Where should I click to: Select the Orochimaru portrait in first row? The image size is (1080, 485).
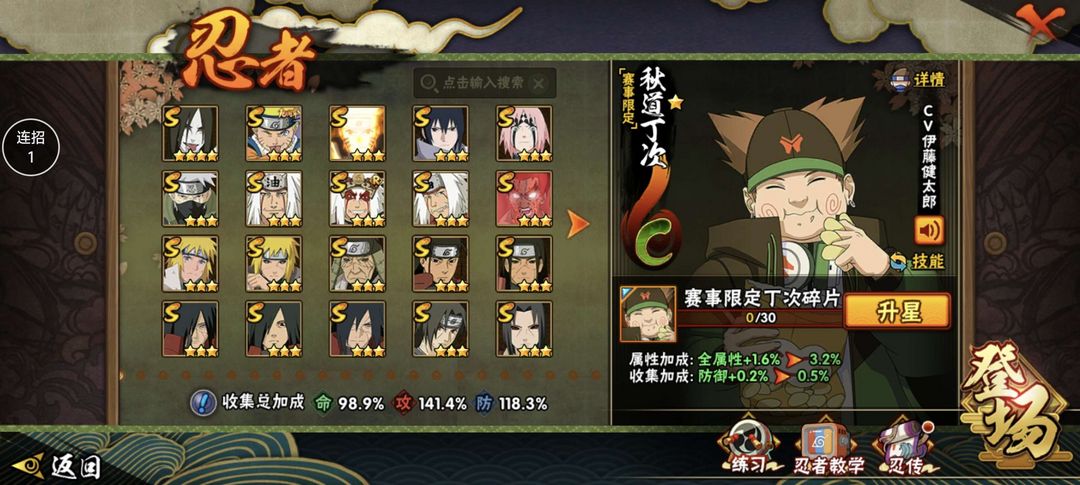190,134
